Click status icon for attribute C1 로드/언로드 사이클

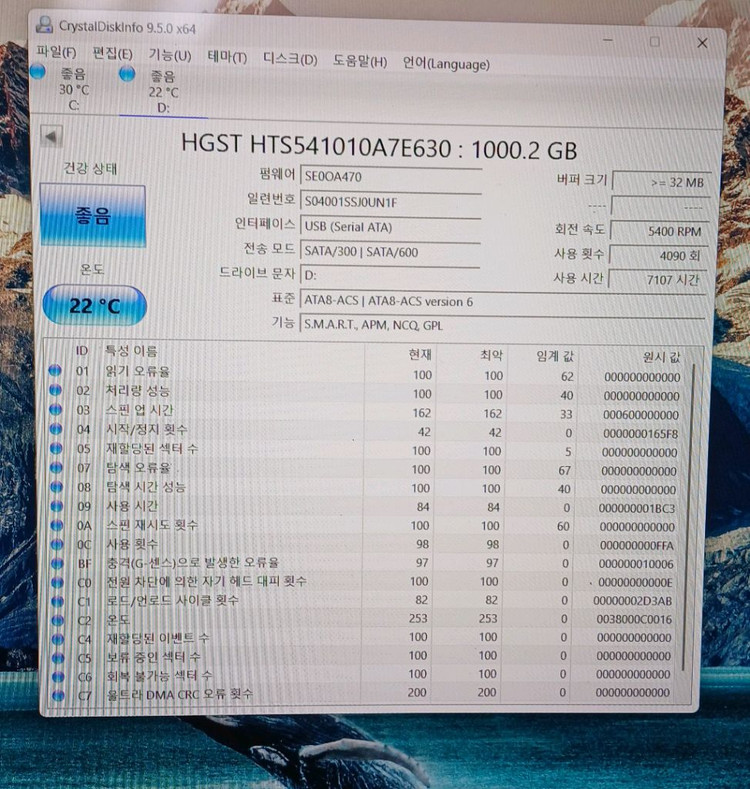58,601
